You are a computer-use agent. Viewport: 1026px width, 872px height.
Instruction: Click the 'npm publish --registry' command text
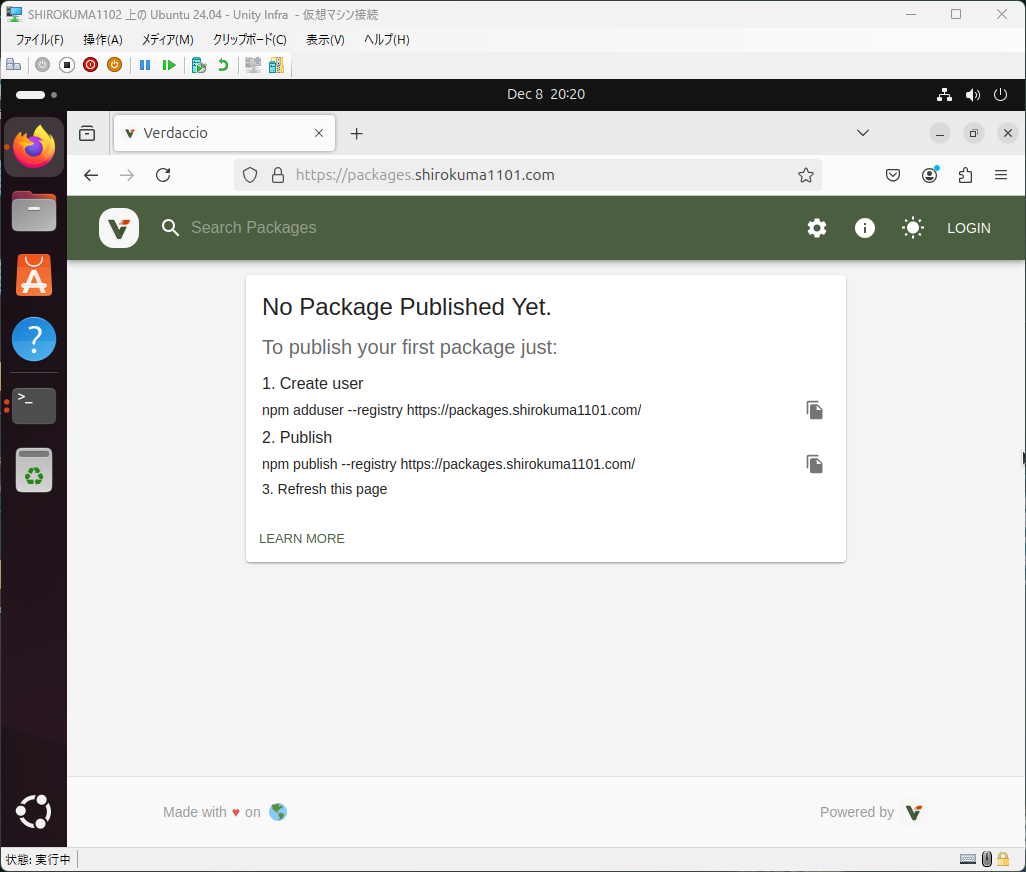click(448, 464)
